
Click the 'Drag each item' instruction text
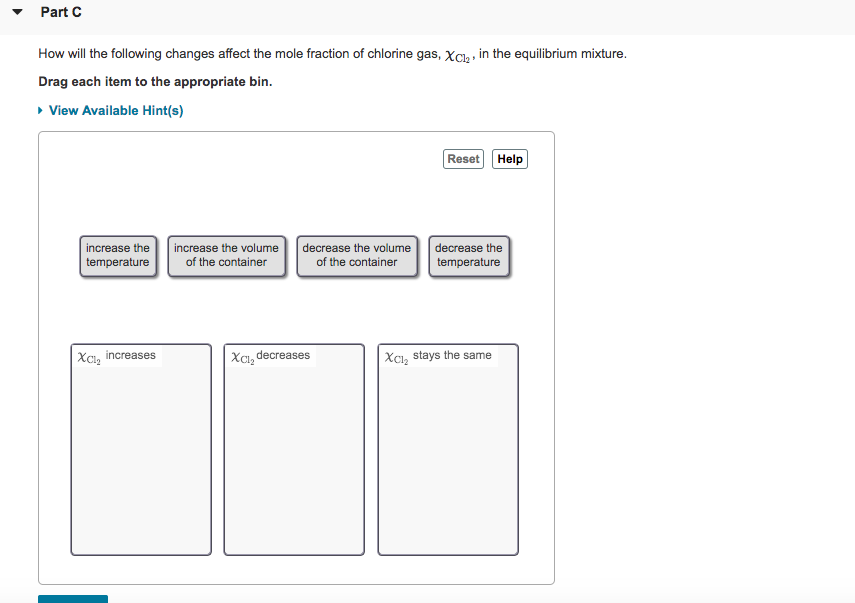coord(155,81)
